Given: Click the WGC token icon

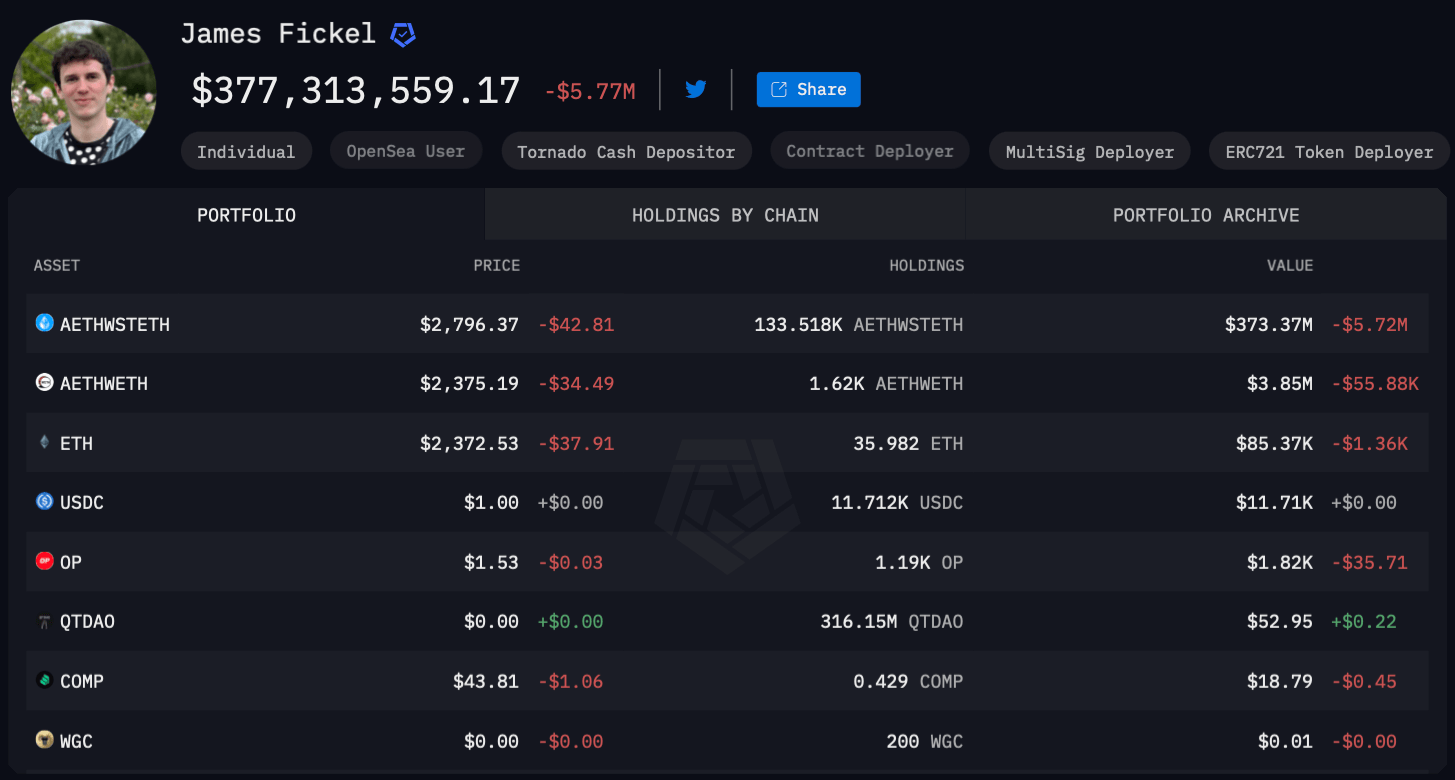Looking at the screenshot, I should coord(44,740).
